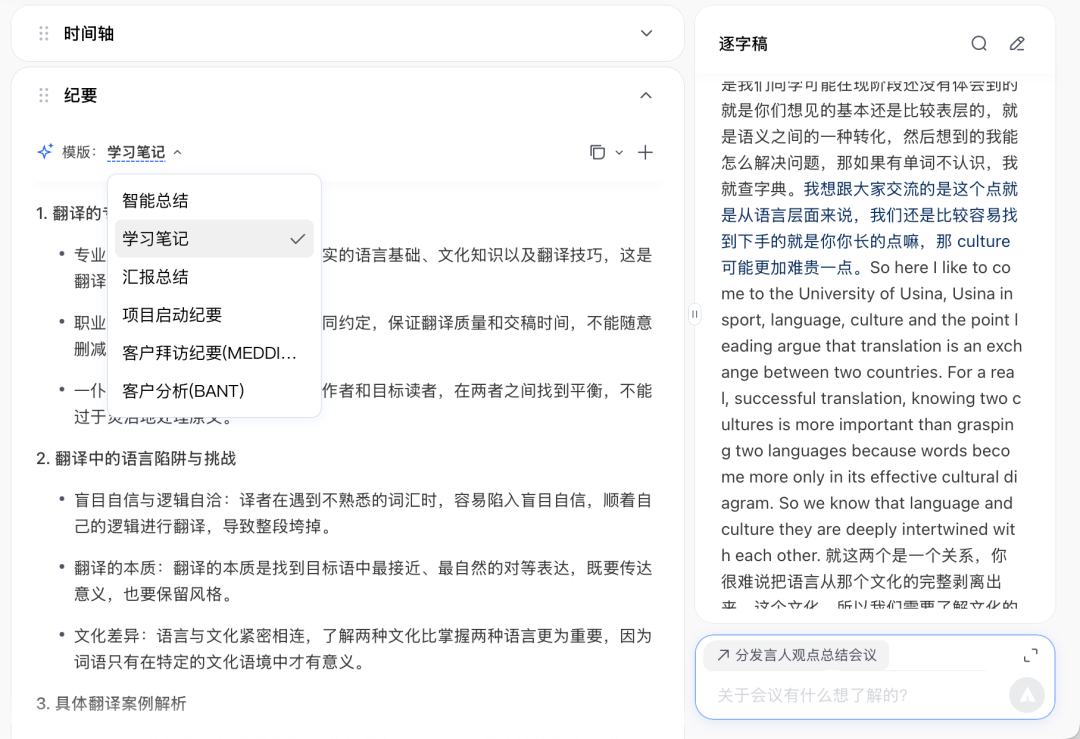Collapse the 纪要 section

coord(646,96)
